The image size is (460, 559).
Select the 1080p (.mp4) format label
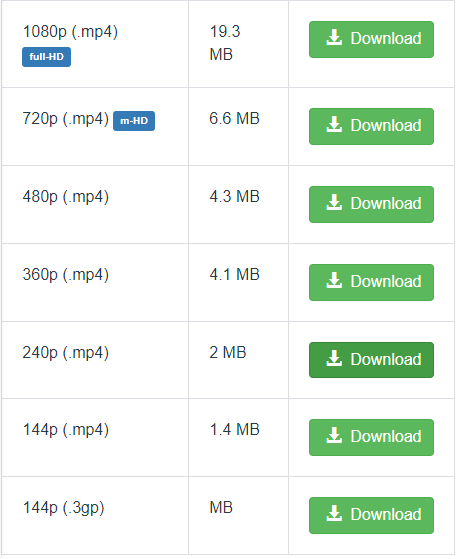click(70, 32)
